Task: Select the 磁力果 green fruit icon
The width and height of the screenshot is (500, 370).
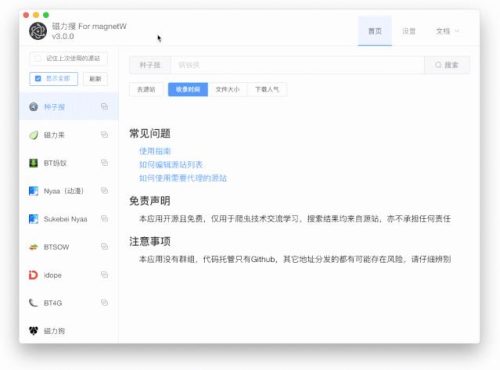Action: pyautogui.click(x=33, y=135)
